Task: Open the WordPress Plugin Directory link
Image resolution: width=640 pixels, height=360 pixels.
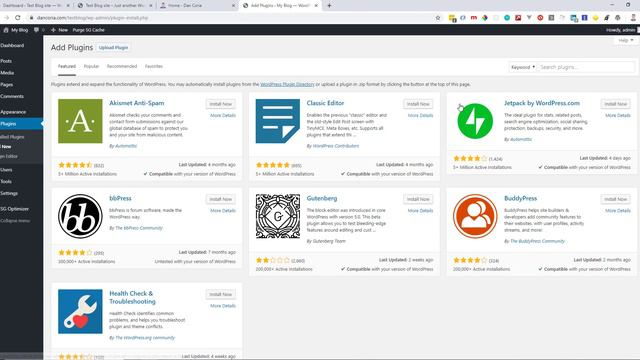Action: 287,84
